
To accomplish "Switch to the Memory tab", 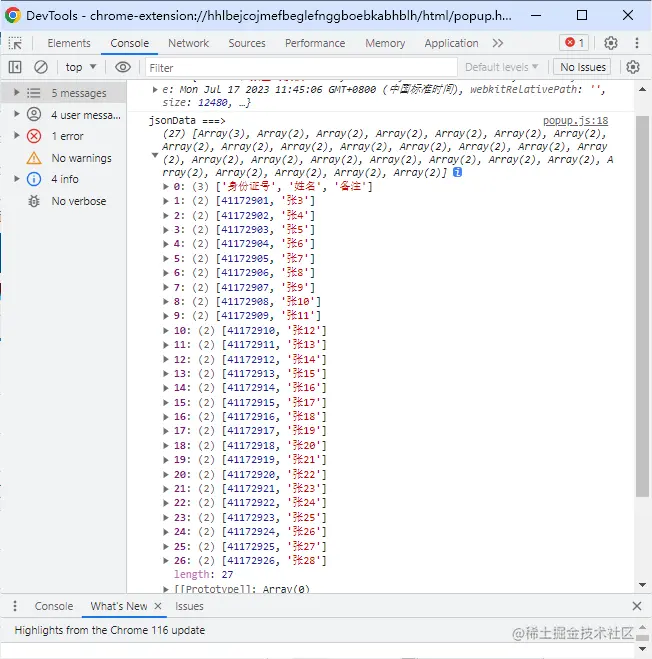I will pyautogui.click(x=385, y=43).
